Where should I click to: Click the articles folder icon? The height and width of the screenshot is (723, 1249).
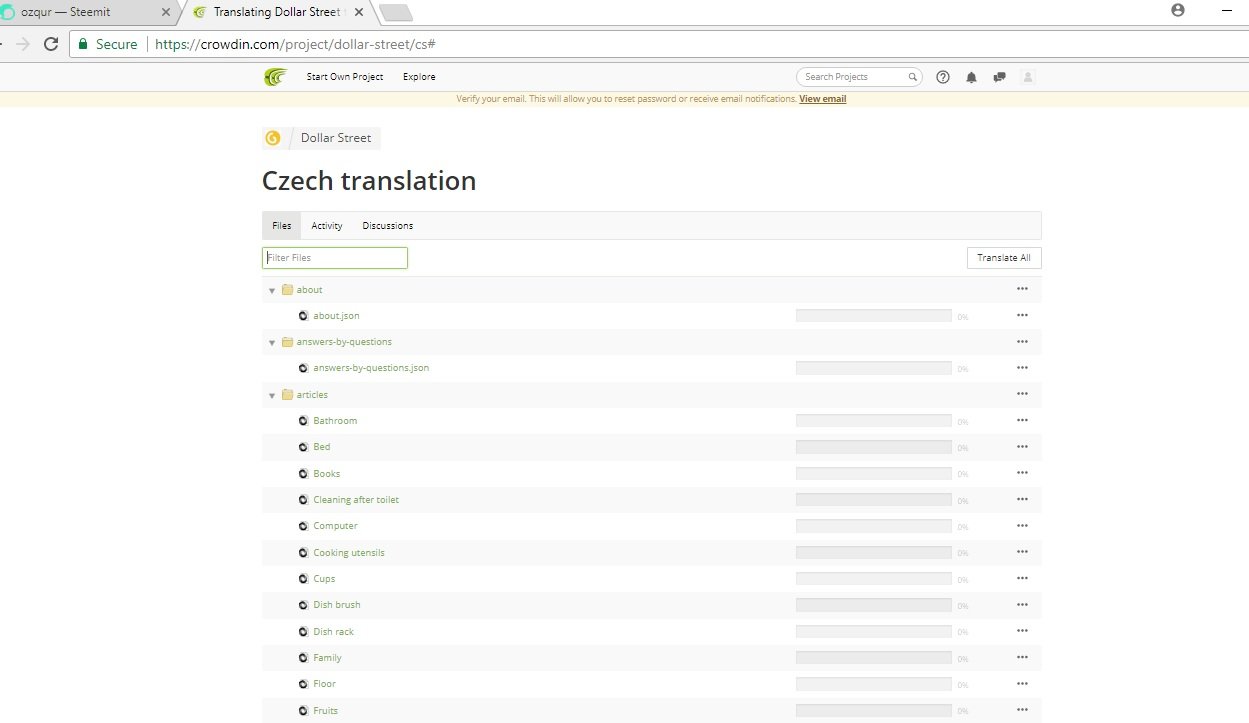point(287,394)
